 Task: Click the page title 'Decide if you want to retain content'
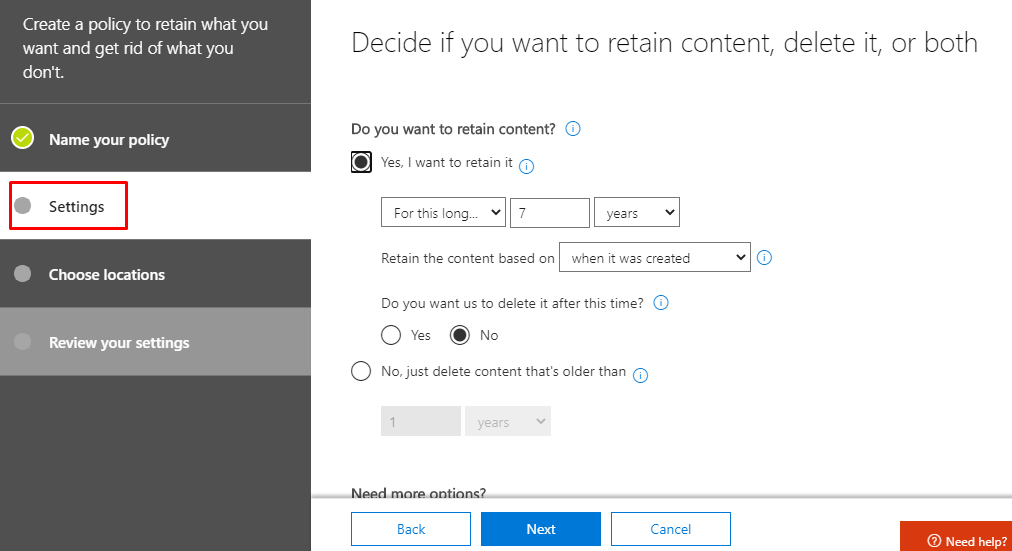[x=664, y=43]
